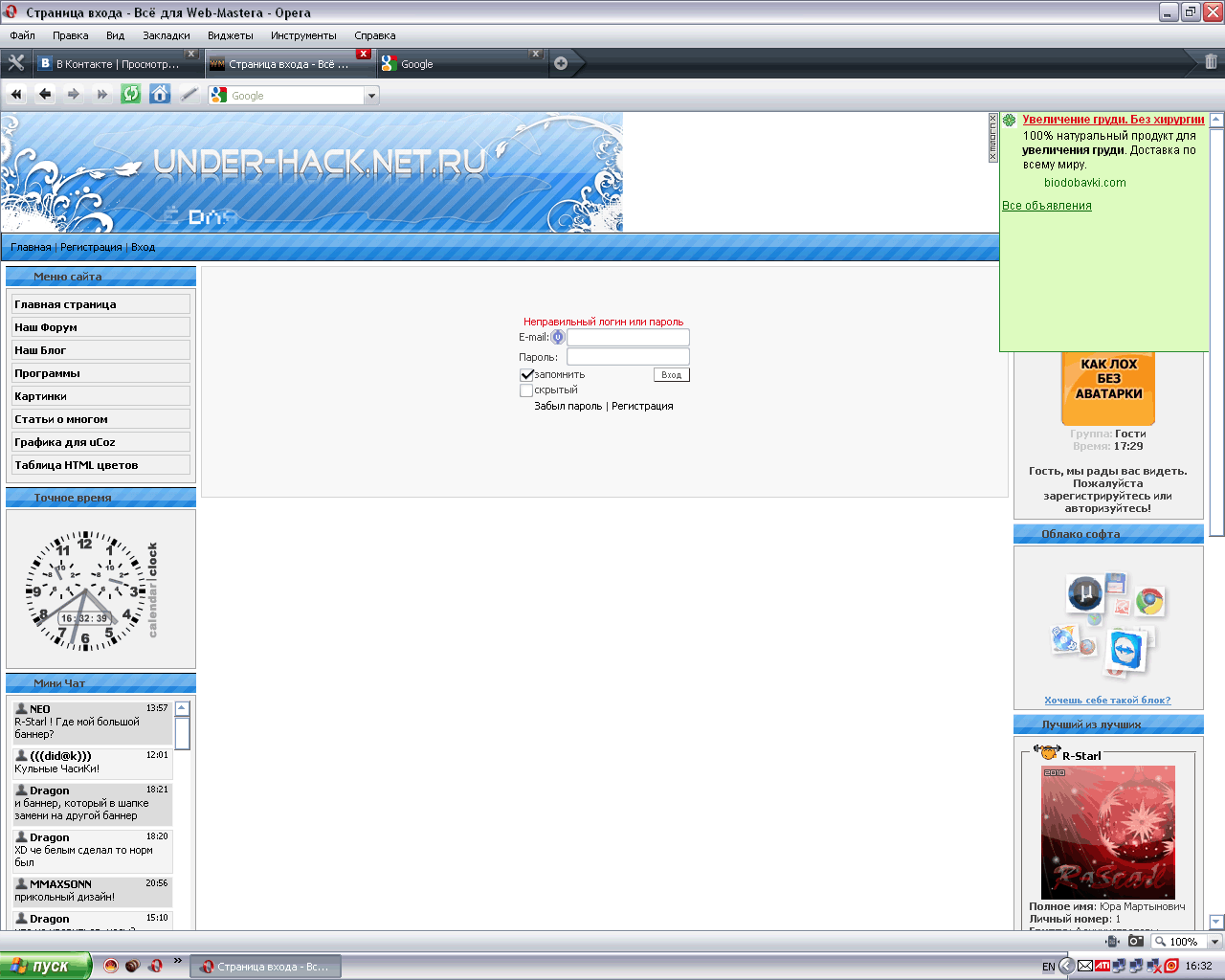Close the Google tab
The width and height of the screenshot is (1225, 980).
pyautogui.click(x=536, y=54)
